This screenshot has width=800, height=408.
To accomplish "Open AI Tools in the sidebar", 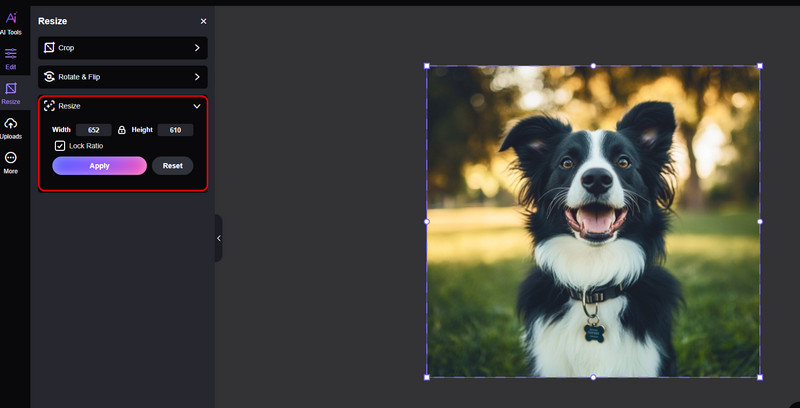I will (x=11, y=23).
